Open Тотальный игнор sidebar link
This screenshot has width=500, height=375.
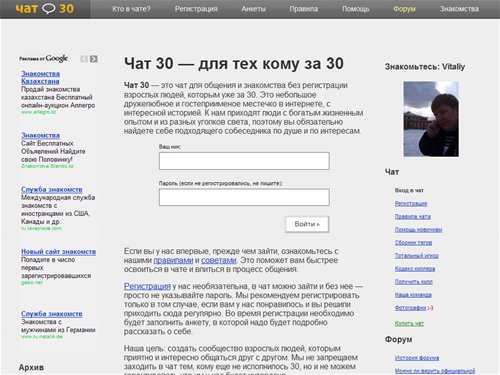click(x=417, y=255)
